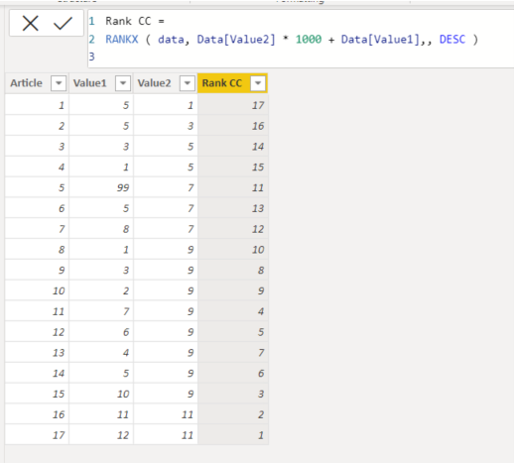The height and width of the screenshot is (463, 514).
Task: Cancel the formula edit with the X icon
Action: pos(30,23)
